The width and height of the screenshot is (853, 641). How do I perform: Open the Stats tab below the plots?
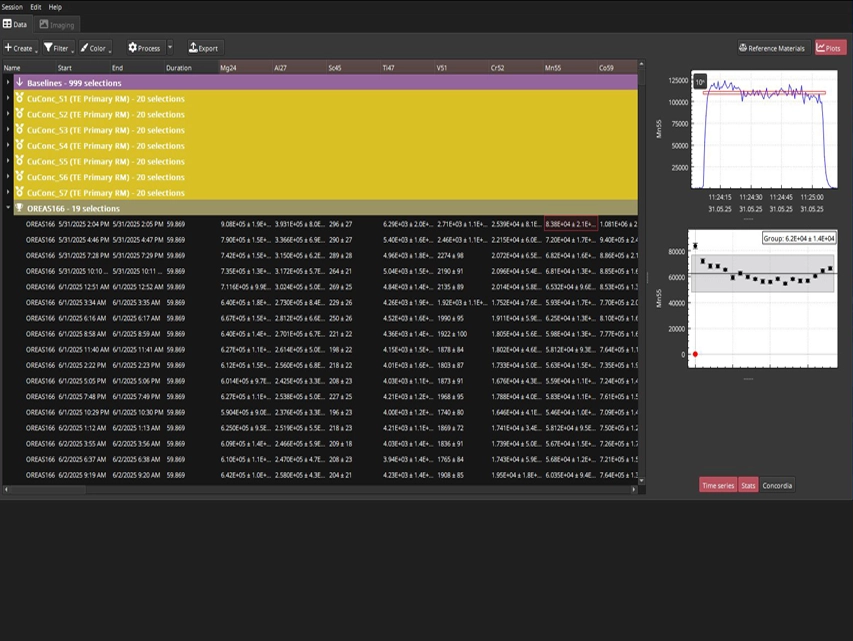click(x=748, y=484)
